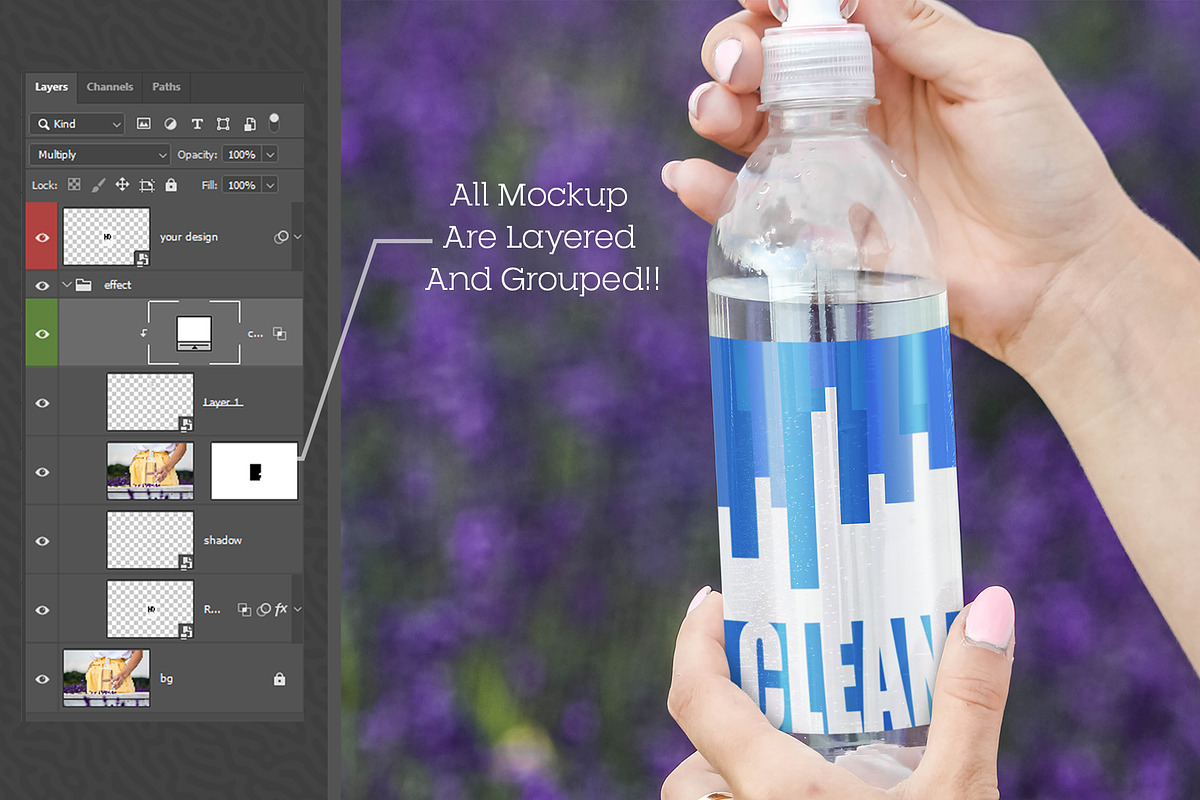This screenshot has height=800, width=1200.
Task: Collapse the effect group chevron
Action: [x=67, y=285]
